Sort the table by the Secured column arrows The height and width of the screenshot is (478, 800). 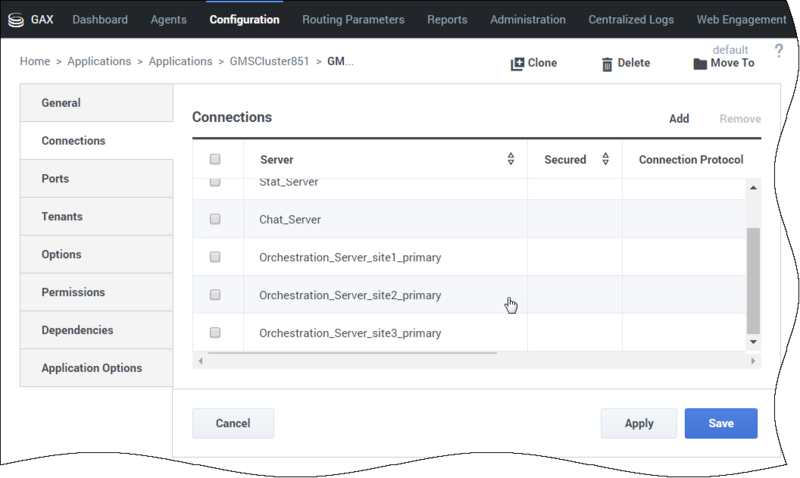pyautogui.click(x=606, y=159)
